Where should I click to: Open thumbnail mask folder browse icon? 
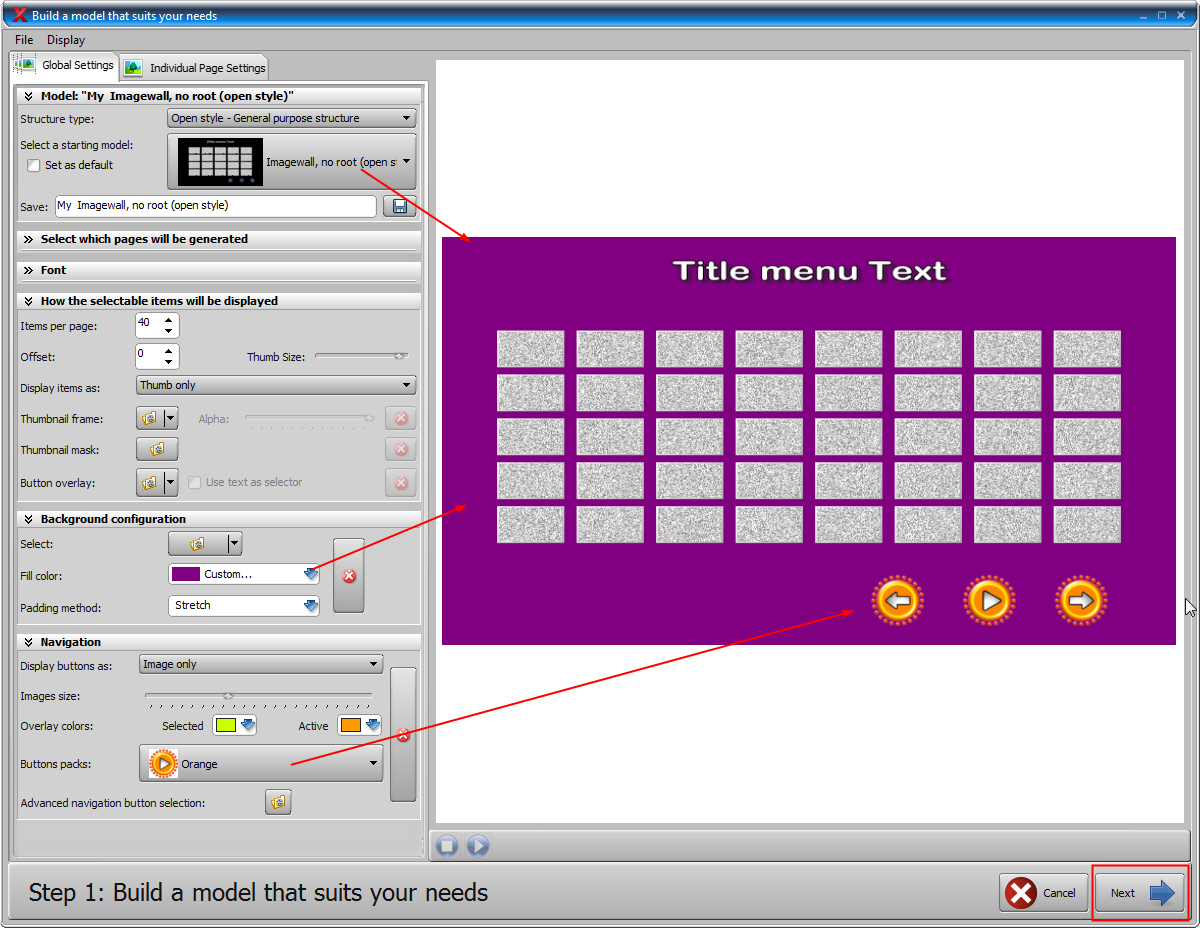tap(157, 450)
